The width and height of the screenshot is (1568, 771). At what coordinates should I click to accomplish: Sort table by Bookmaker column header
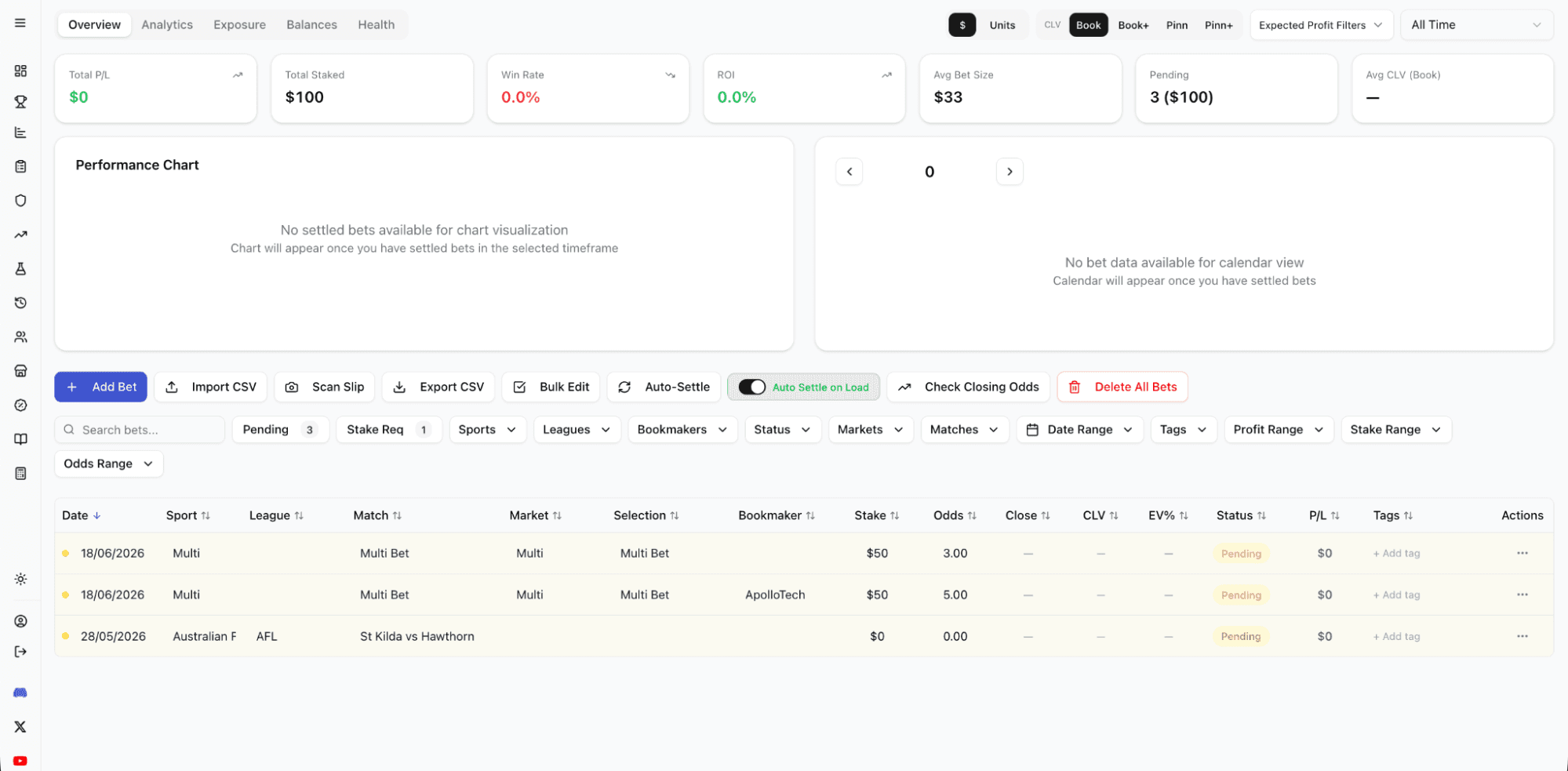tap(776, 515)
